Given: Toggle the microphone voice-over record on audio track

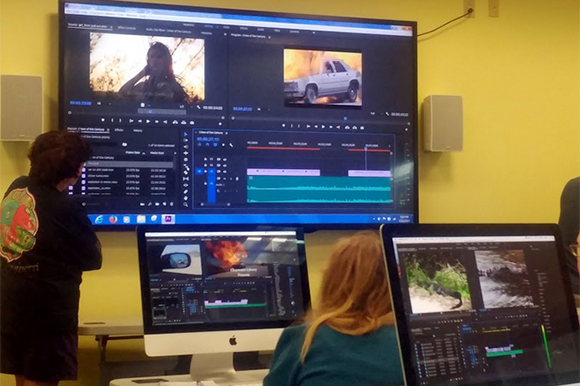Looking at the screenshot, I should tap(237, 179).
